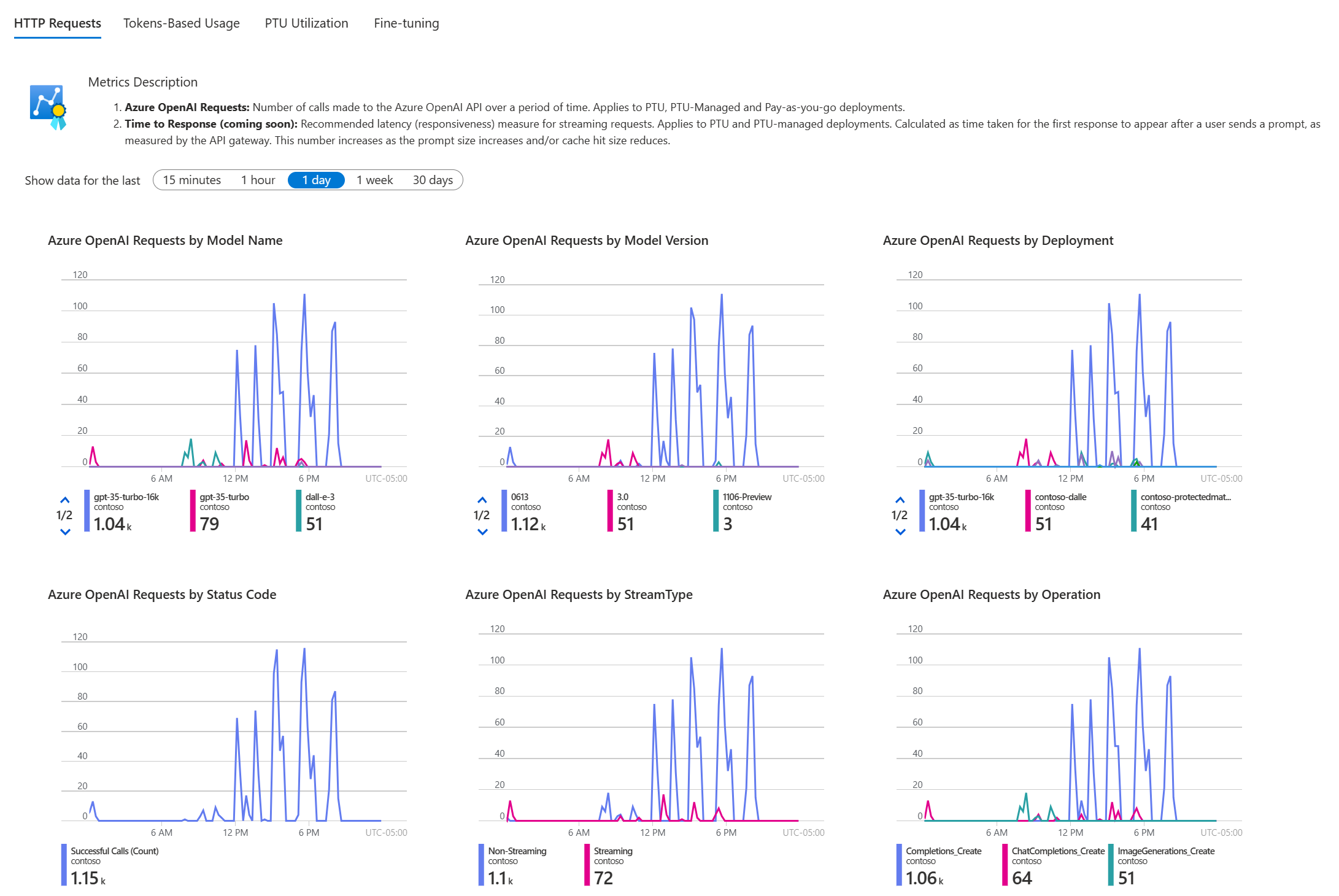Select the 1 day time range
Screen dimensions: 1339x896
pyautogui.click(x=316, y=180)
